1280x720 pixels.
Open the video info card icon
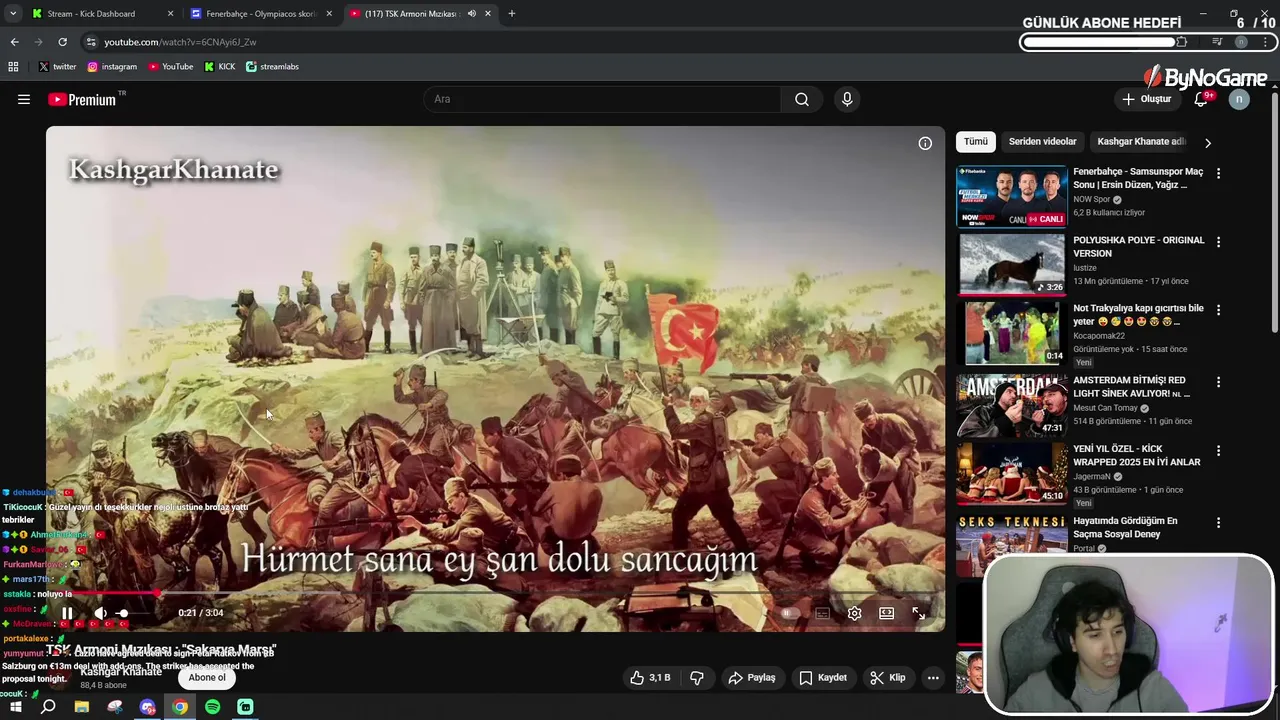[925, 143]
